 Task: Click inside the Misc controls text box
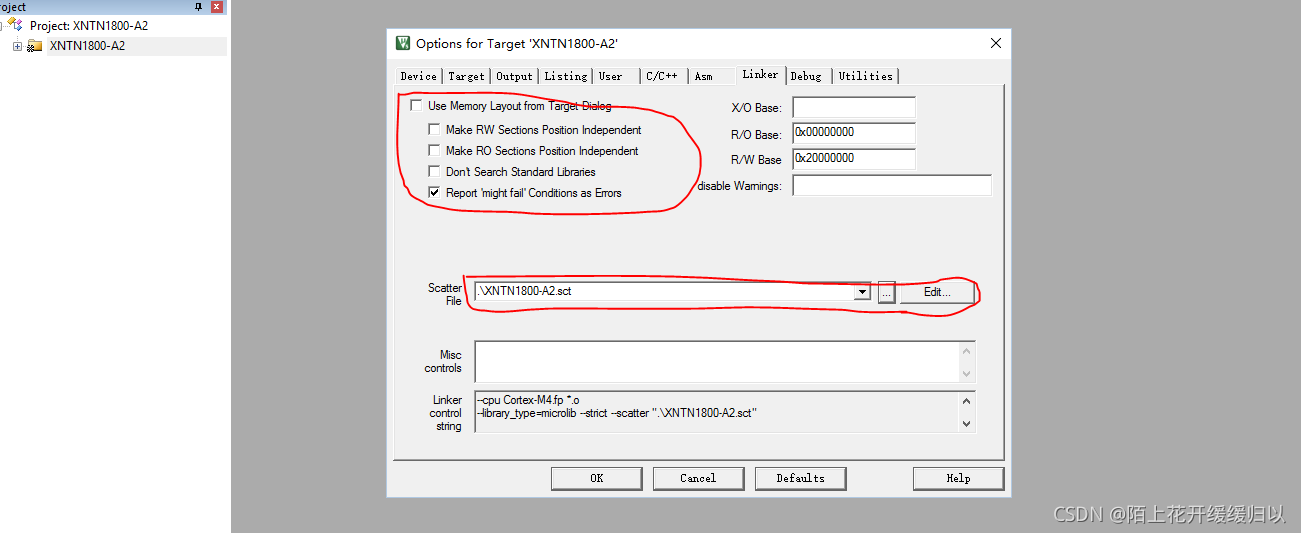[x=716, y=361]
